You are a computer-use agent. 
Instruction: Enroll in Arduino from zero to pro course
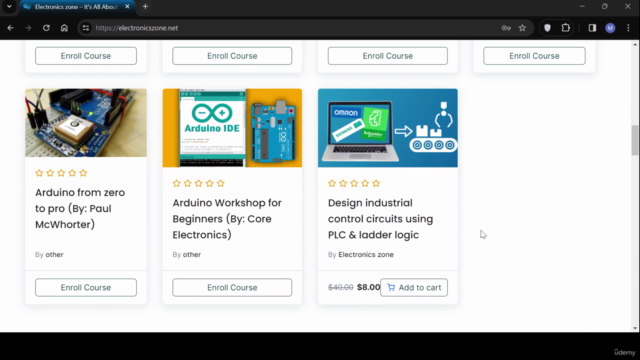[86, 287]
